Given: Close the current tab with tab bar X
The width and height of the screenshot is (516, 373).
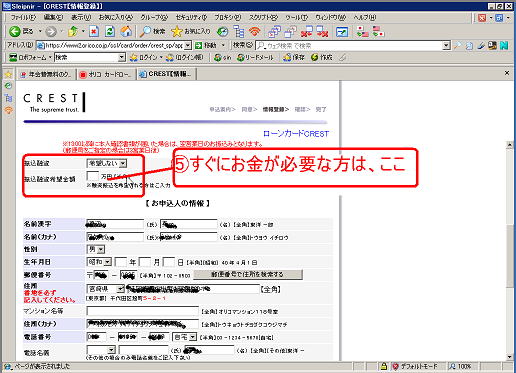Looking at the screenshot, I should [507, 72].
